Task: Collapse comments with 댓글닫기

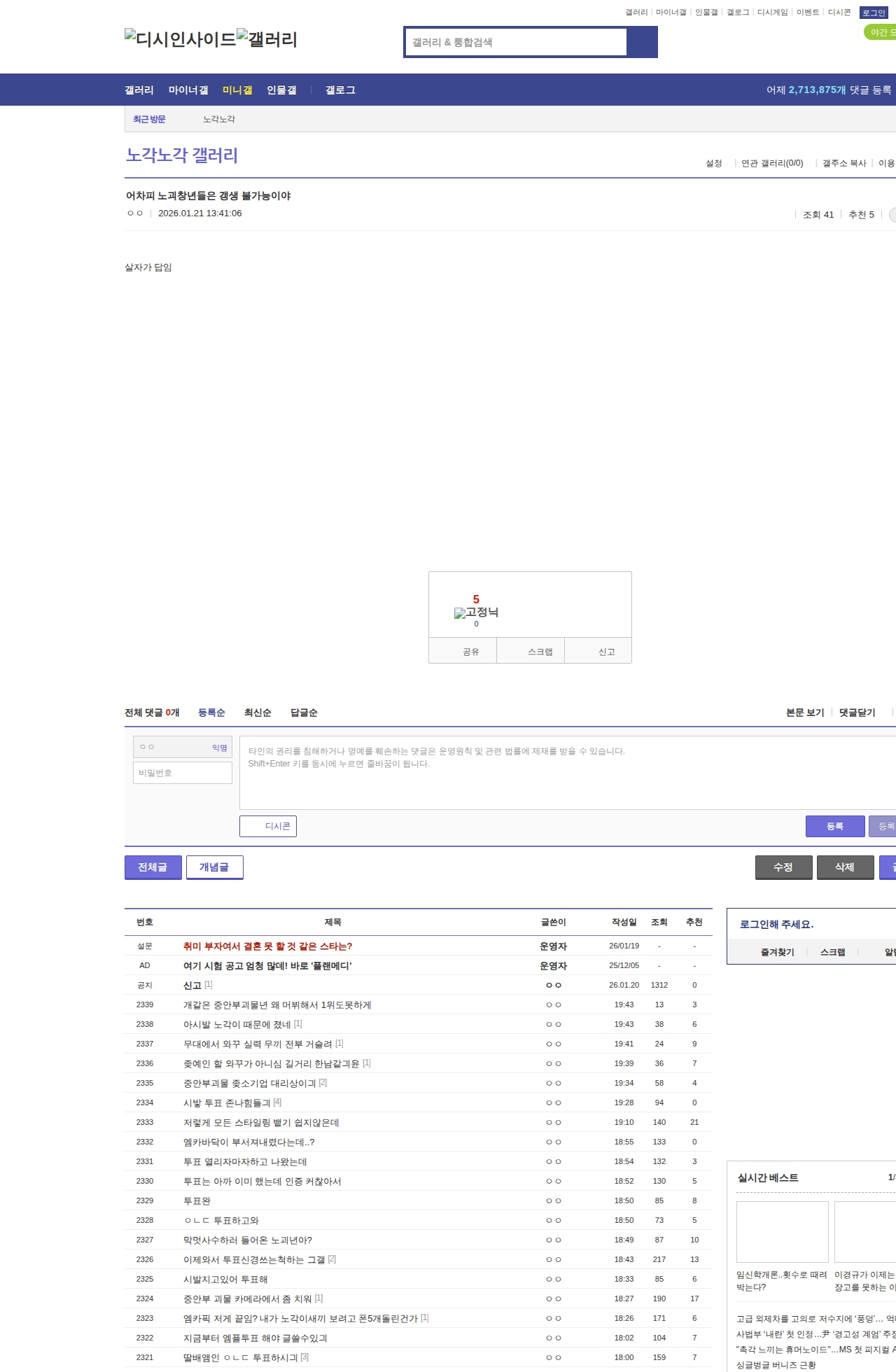Action: click(857, 713)
